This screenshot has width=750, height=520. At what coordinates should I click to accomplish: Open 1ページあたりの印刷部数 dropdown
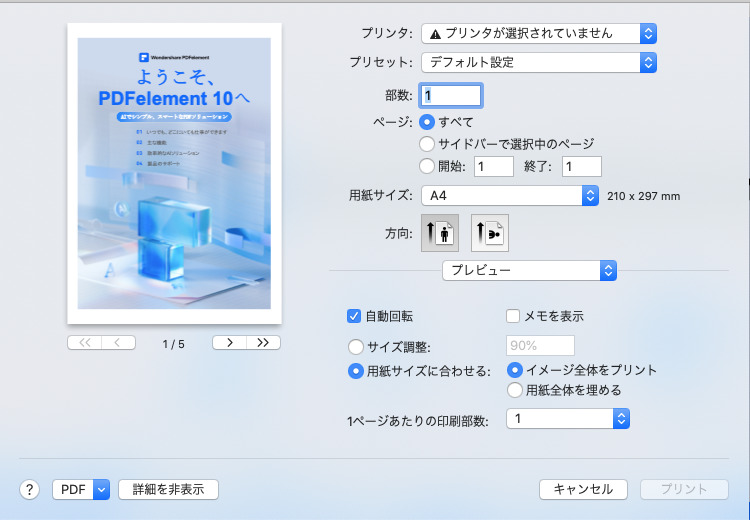[568, 419]
